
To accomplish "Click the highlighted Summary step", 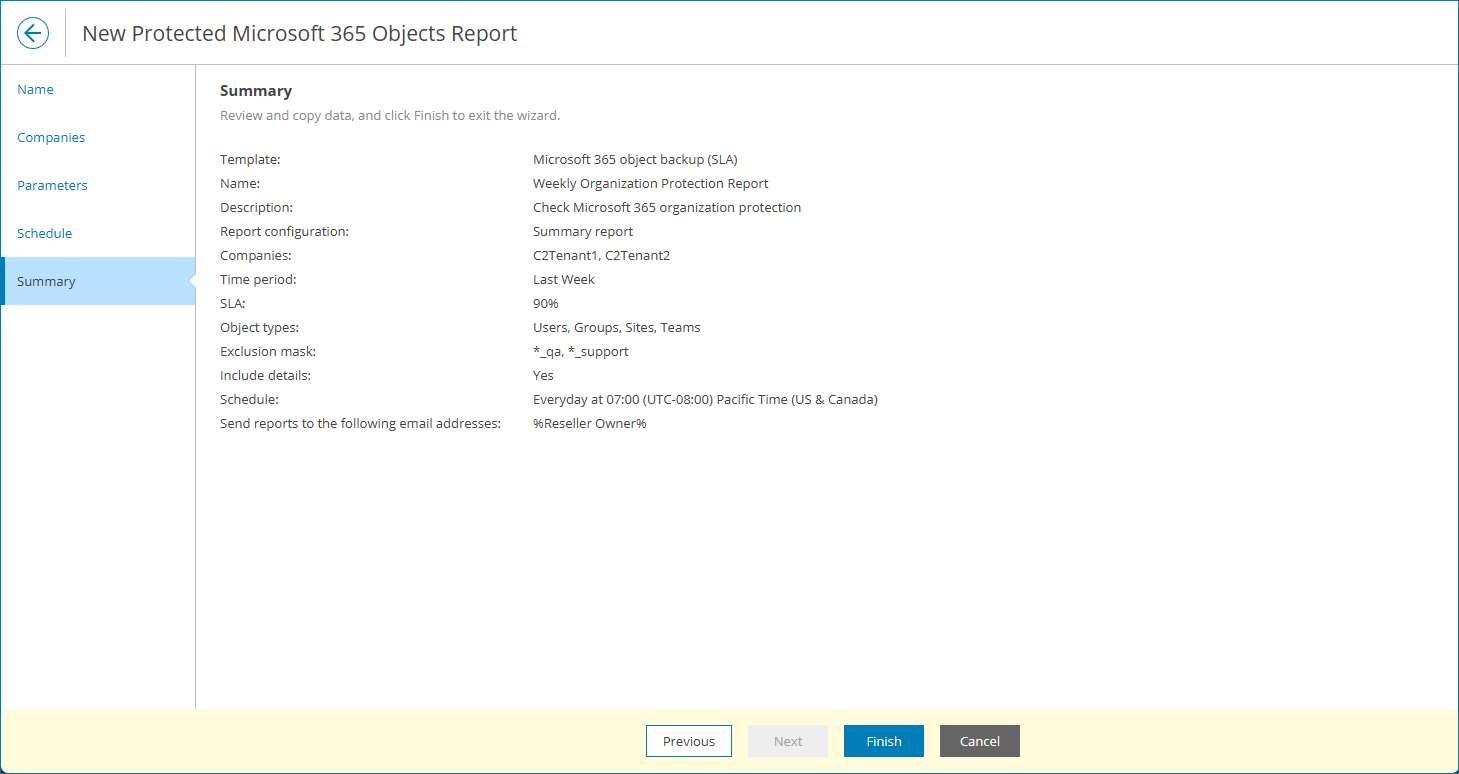I will tap(46, 281).
